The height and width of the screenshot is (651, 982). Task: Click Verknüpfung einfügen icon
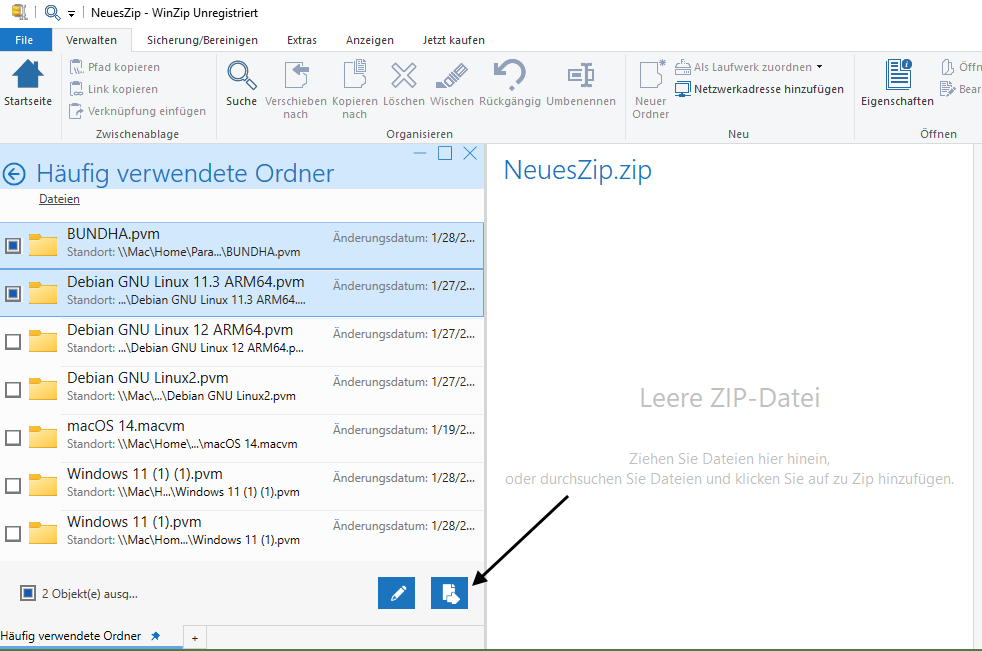click(76, 111)
